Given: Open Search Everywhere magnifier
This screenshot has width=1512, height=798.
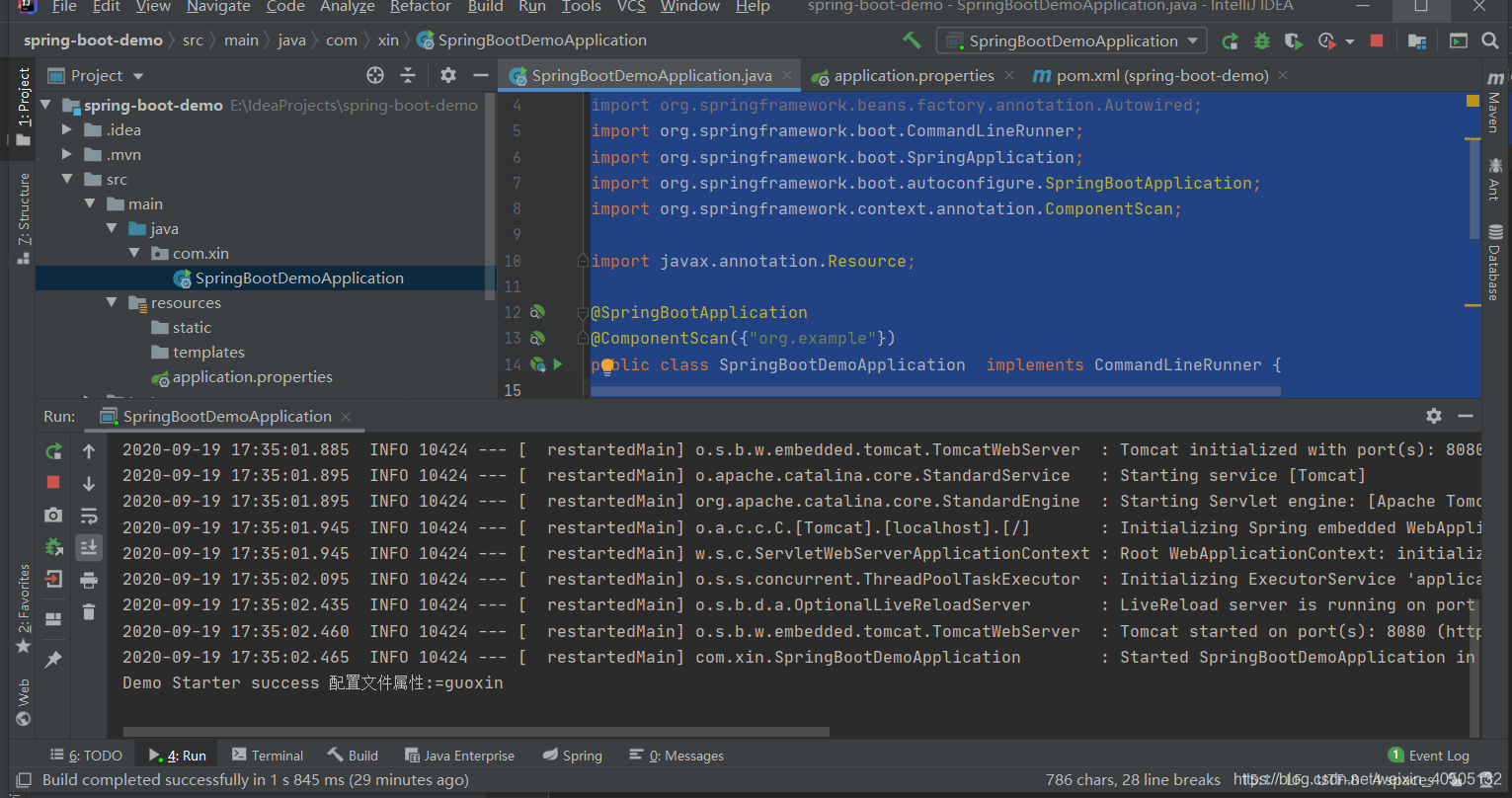Looking at the screenshot, I should (x=1490, y=40).
